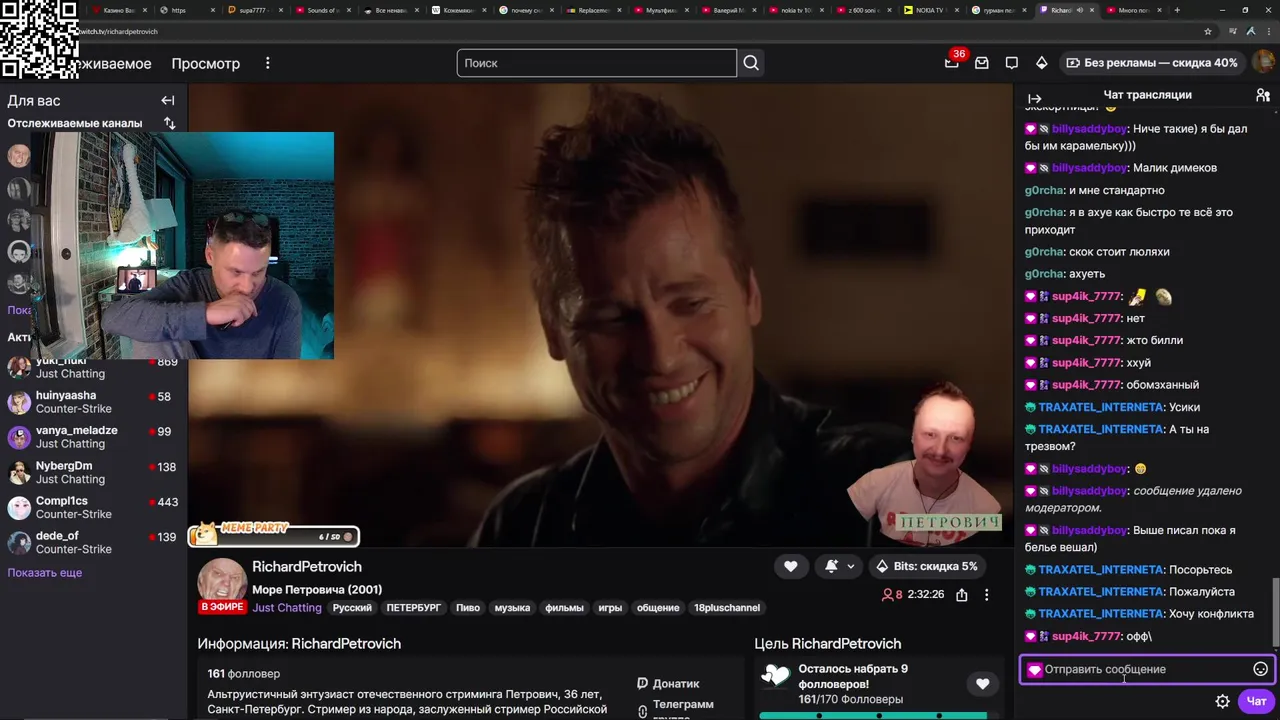
Task: Collapse the 'Для вас' sidebar arrow
Action: [168, 100]
